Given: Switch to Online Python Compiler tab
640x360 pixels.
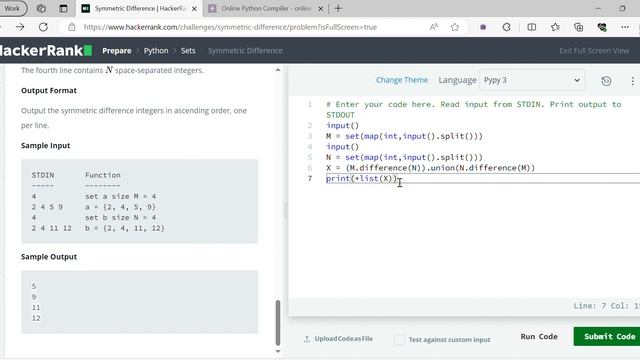Looking at the screenshot, I should [265, 9].
